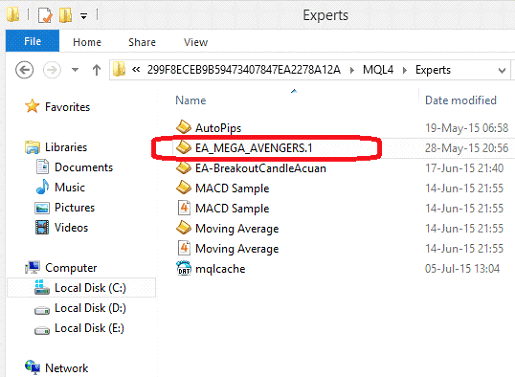Screen dimensions: 515x377
Task: Expand the hidden path chevron in address bar
Action: (136, 70)
